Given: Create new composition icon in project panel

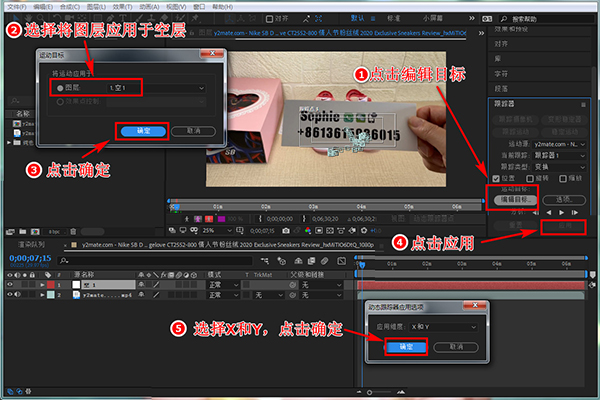Looking at the screenshot, I should pos(35,232).
